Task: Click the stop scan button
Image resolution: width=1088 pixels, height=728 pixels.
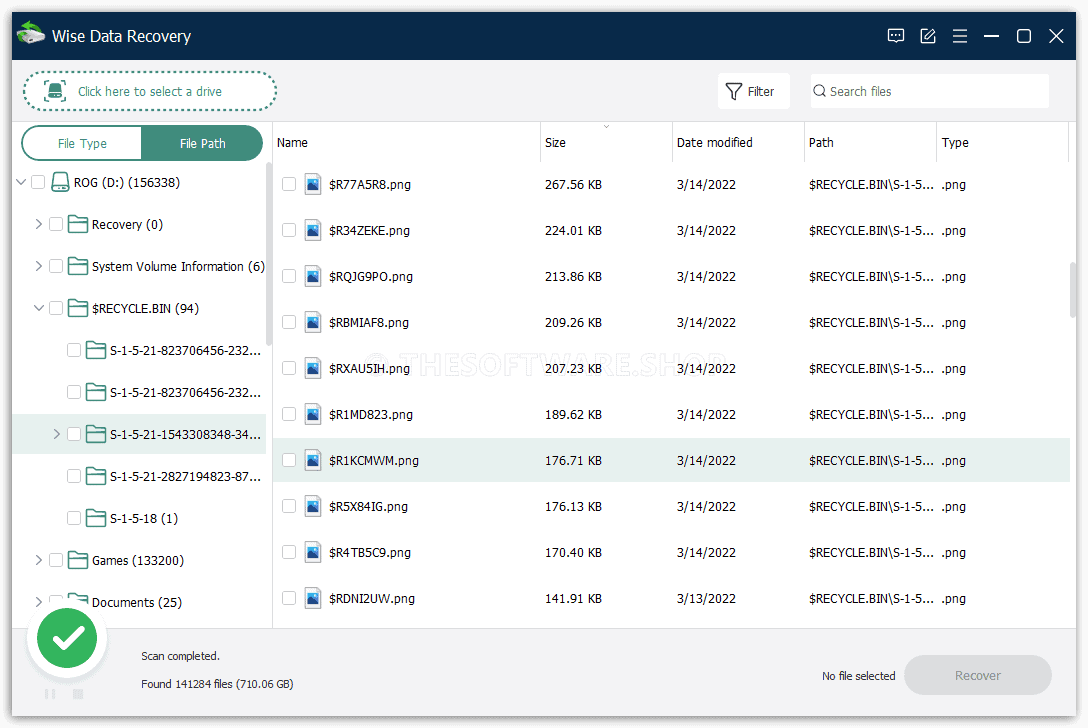Action: pos(78,694)
